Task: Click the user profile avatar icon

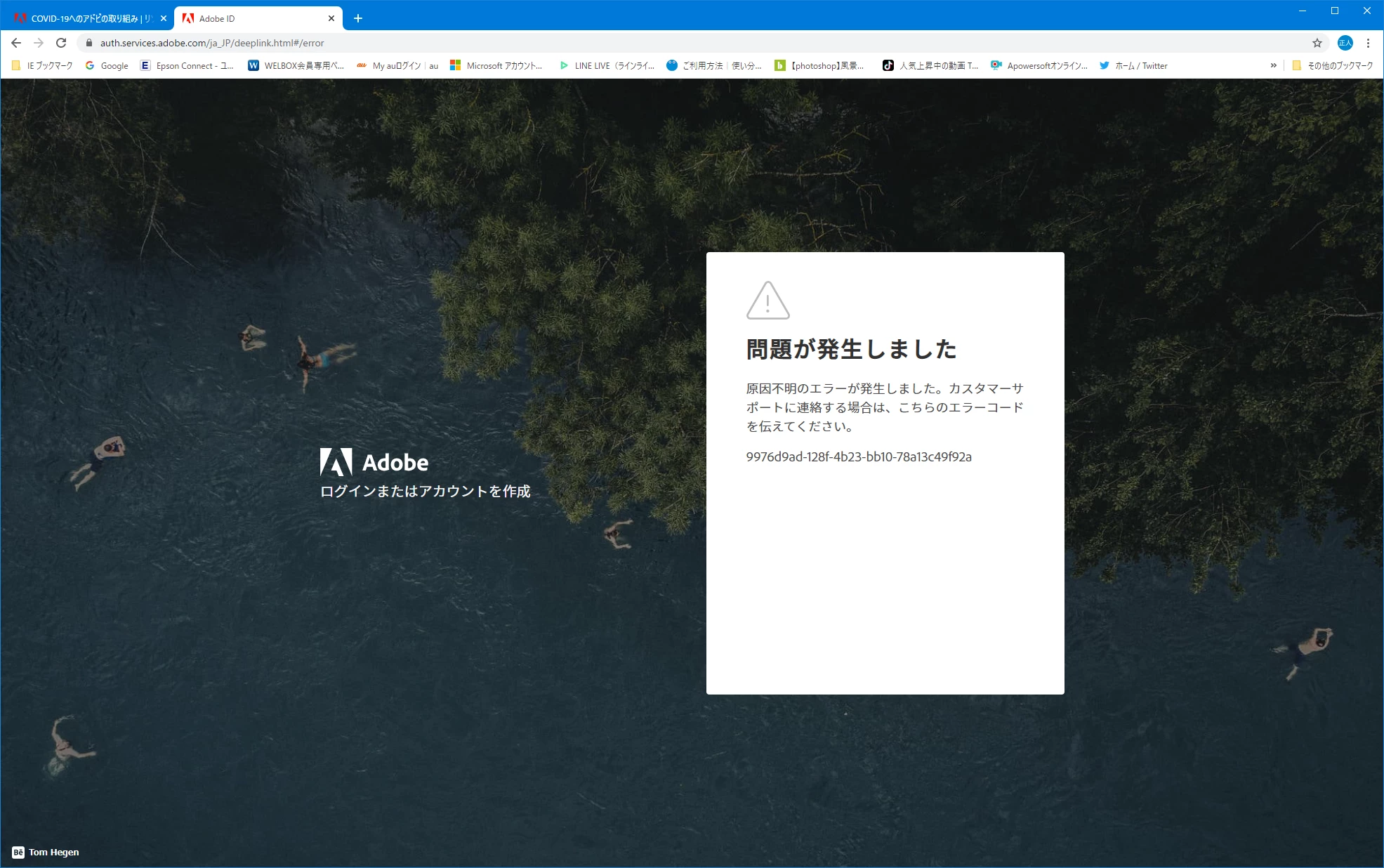Action: pos(1345,43)
